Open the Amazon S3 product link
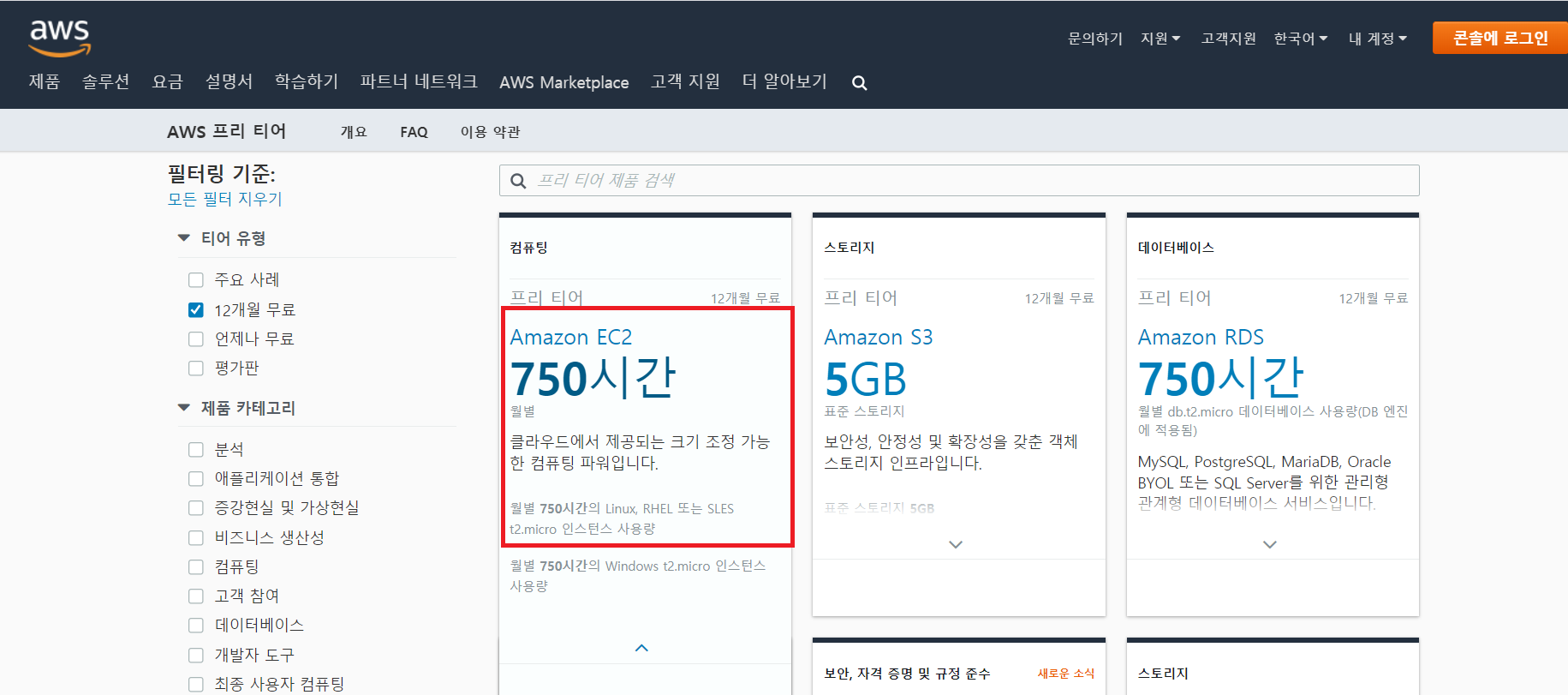 (x=879, y=338)
